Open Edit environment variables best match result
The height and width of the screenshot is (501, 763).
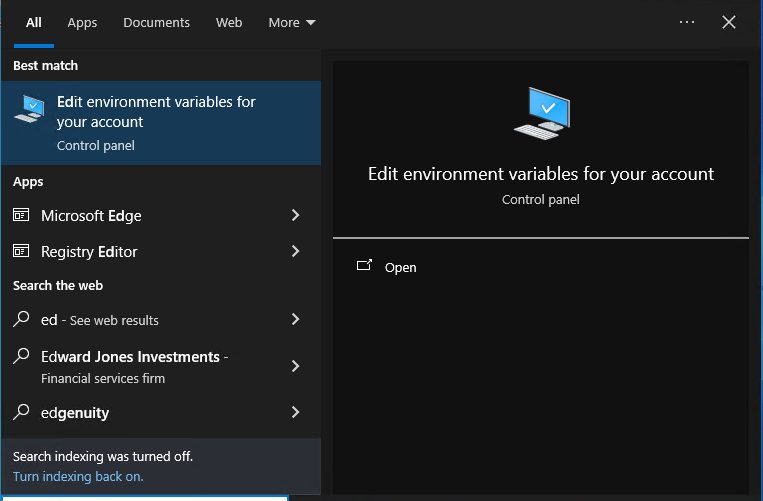click(x=161, y=123)
